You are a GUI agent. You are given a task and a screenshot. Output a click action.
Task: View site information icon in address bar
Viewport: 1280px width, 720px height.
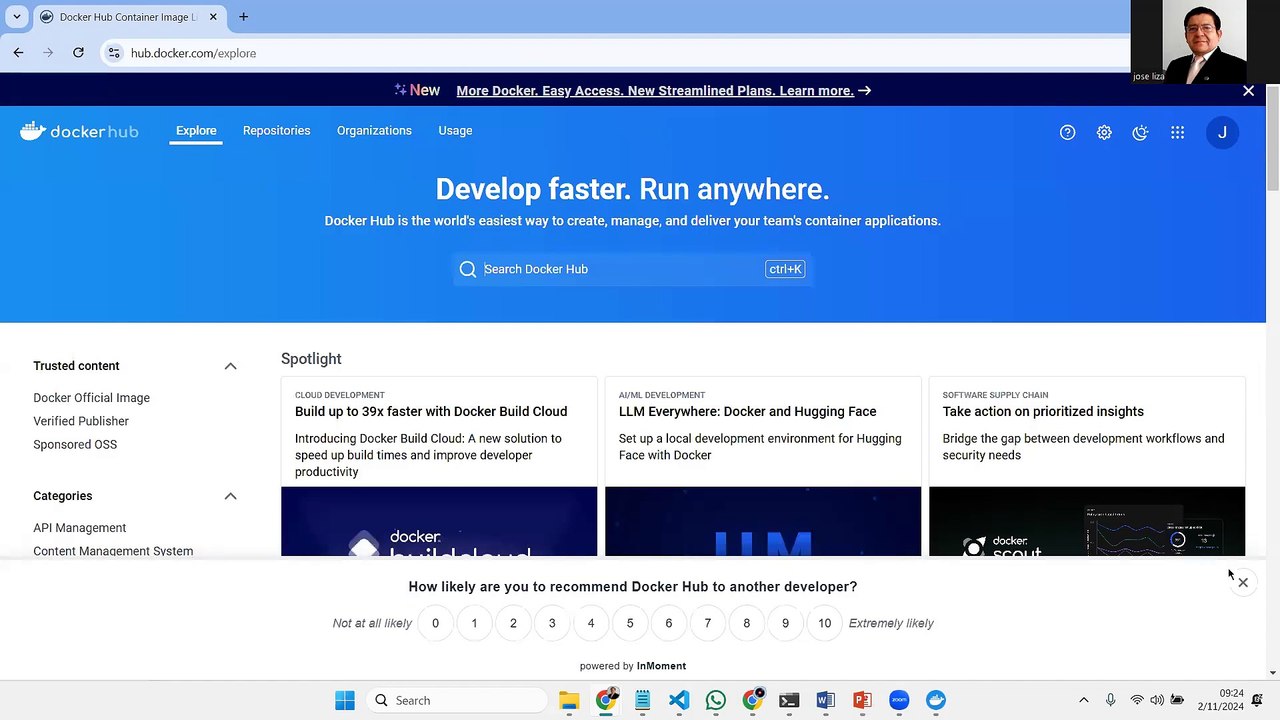(x=114, y=53)
